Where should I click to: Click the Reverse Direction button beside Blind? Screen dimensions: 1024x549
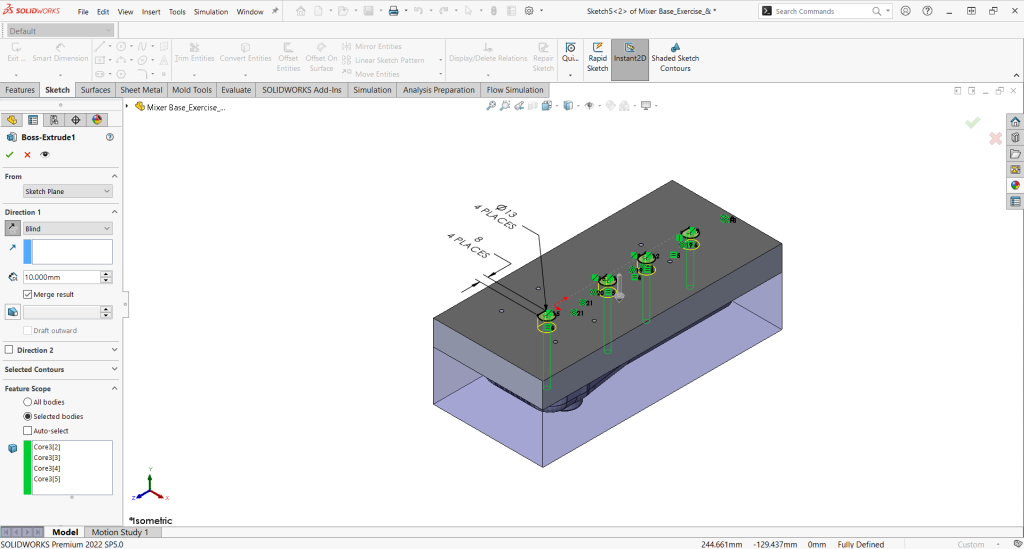click(13, 229)
